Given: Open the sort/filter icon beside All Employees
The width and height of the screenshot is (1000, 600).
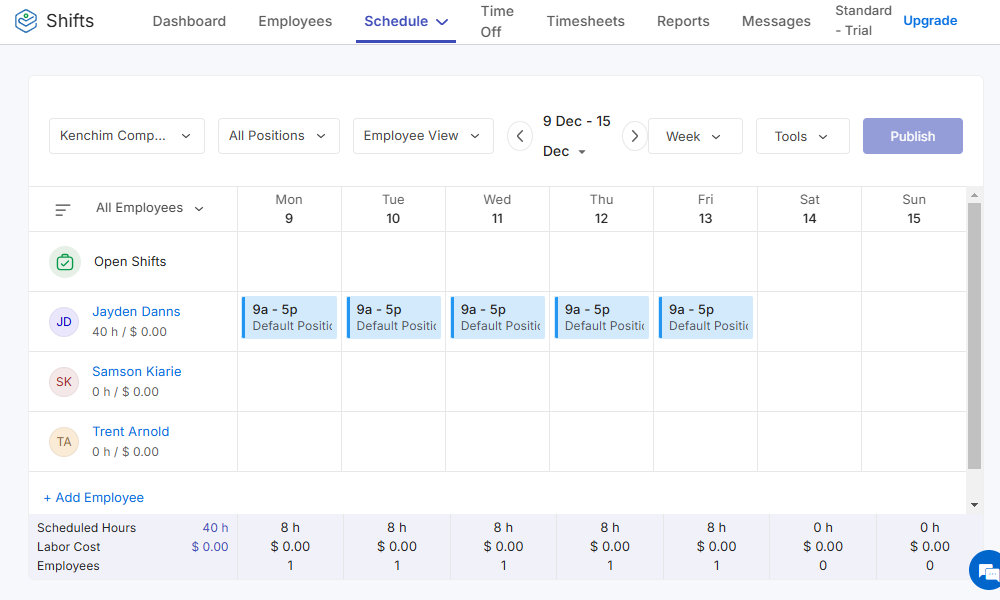Looking at the screenshot, I should (62, 210).
